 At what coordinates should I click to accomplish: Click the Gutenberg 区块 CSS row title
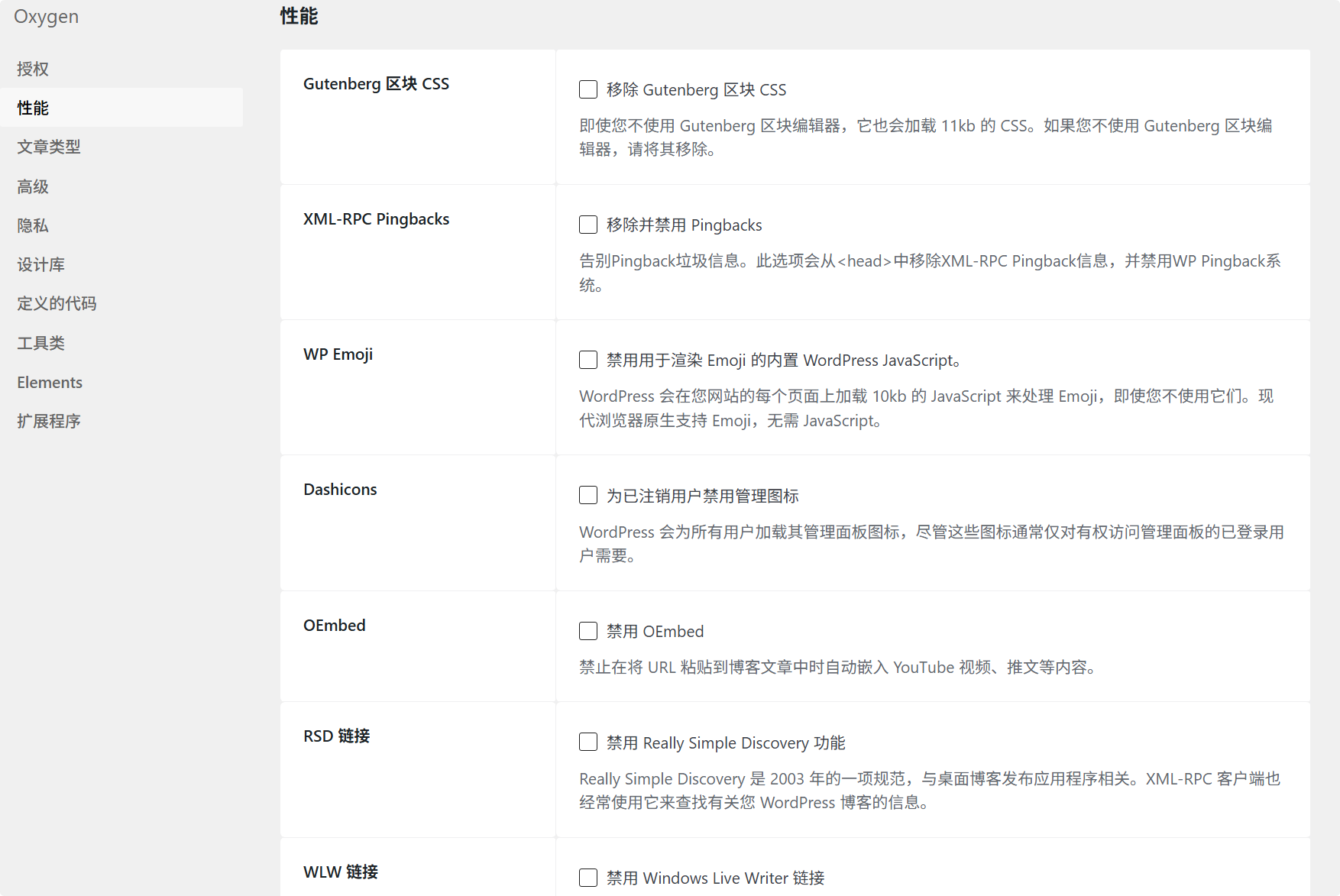point(376,84)
